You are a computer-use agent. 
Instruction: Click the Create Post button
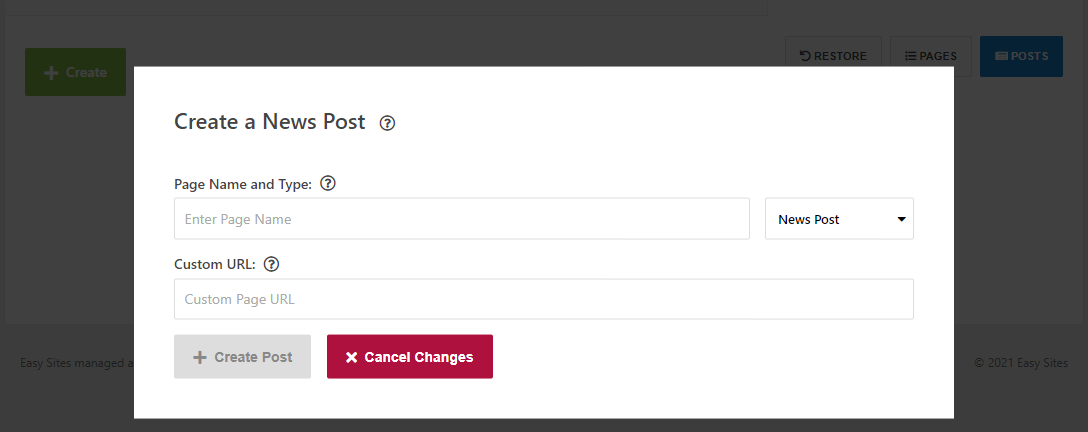242,357
